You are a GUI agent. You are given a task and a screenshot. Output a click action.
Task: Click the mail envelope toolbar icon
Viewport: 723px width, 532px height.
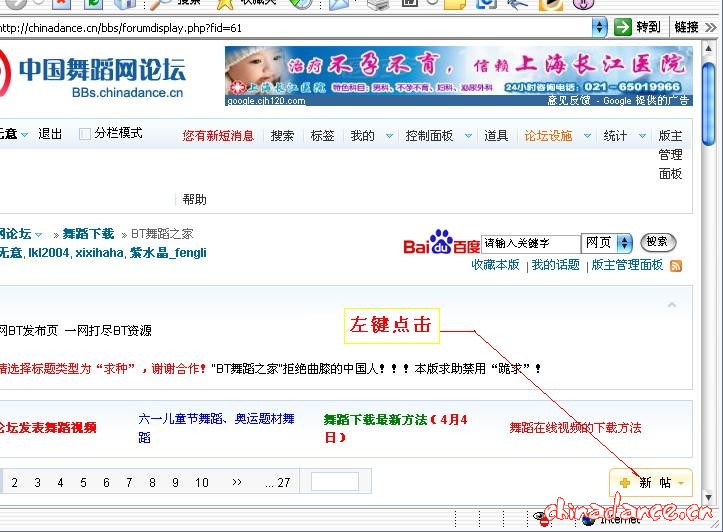click(x=338, y=4)
